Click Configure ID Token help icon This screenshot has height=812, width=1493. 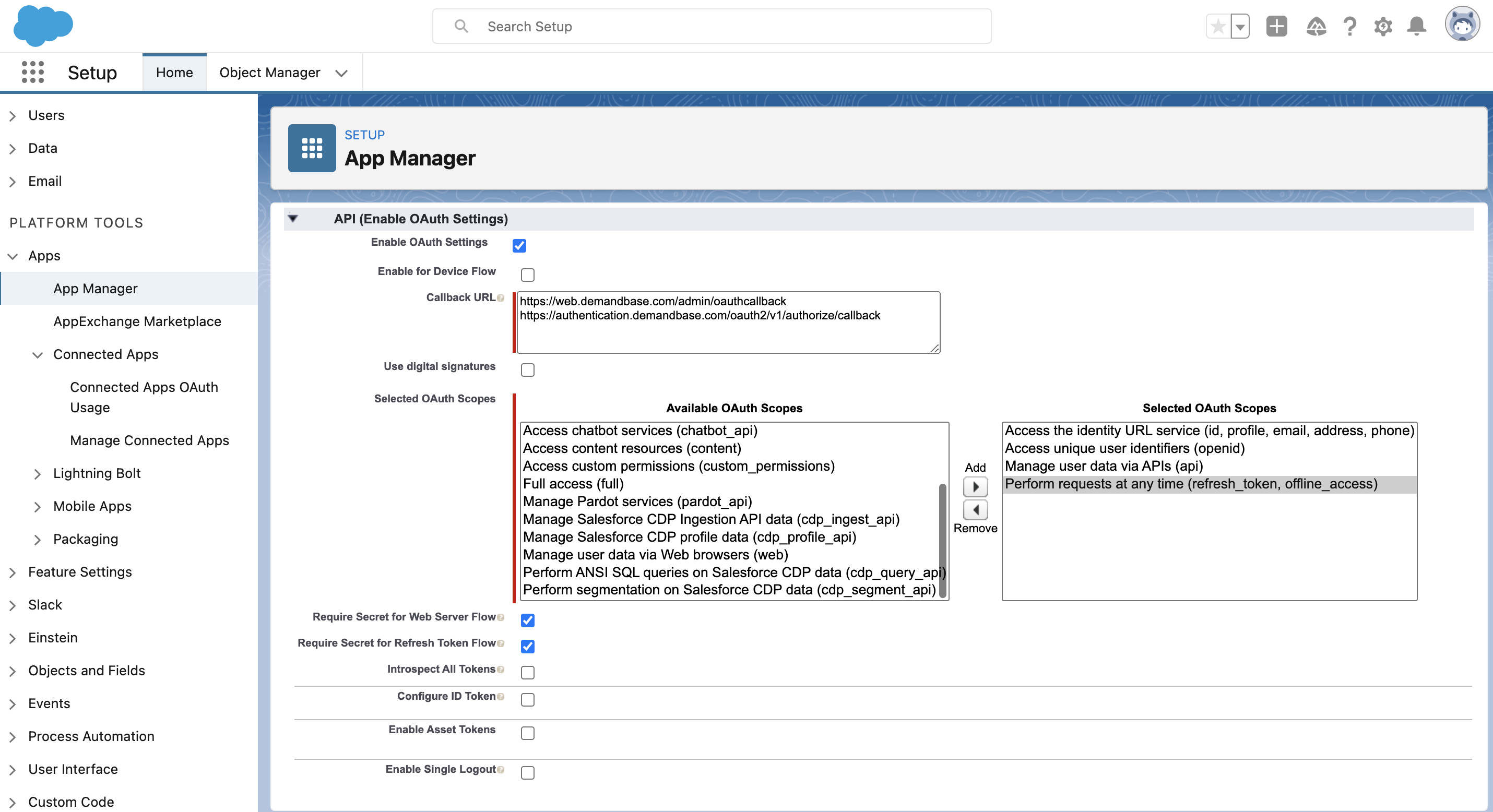(x=501, y=697)
